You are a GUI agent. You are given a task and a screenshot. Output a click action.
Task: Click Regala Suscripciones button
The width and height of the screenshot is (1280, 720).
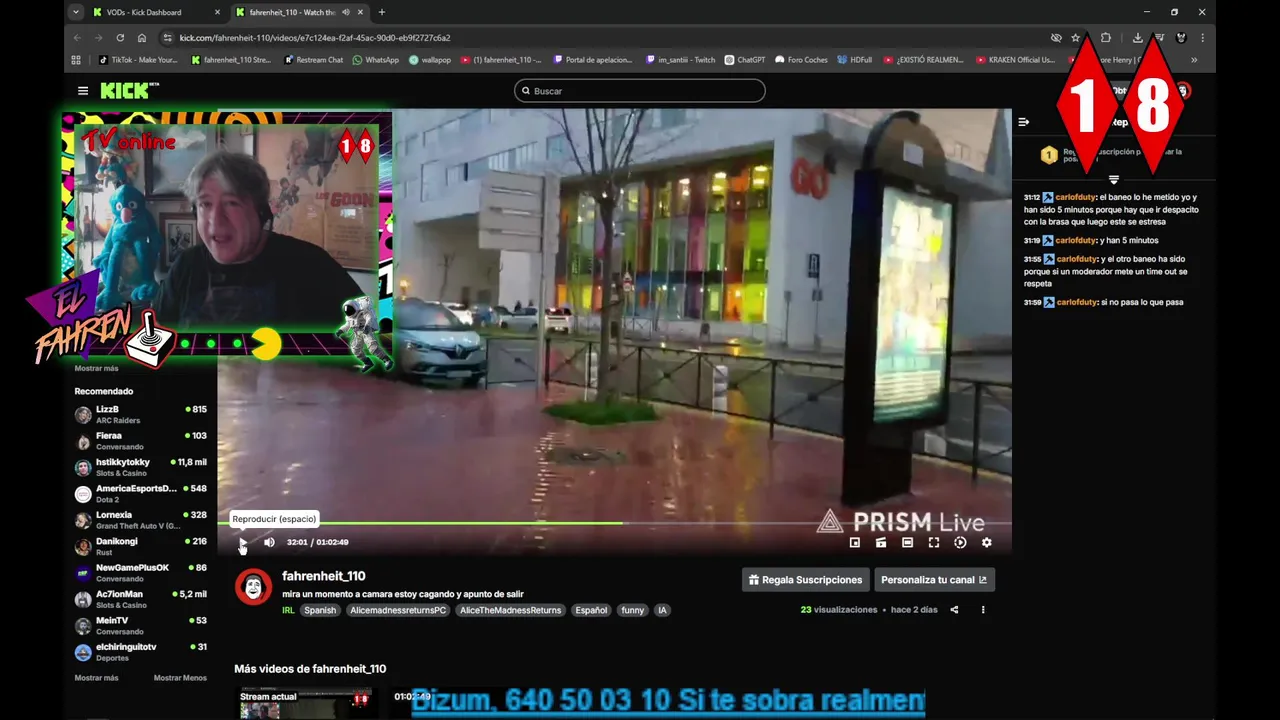(806, 580)
